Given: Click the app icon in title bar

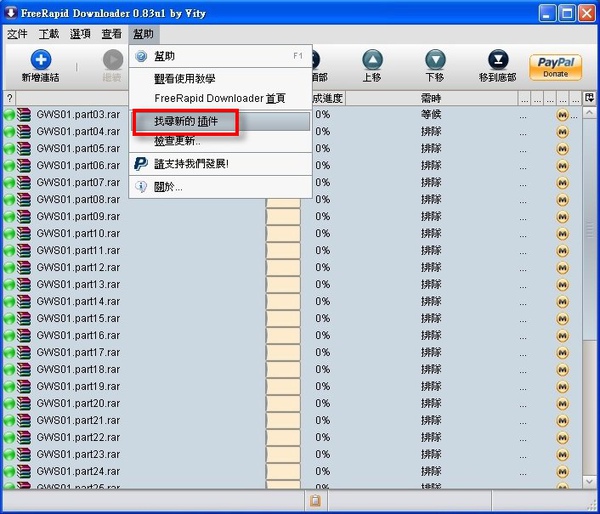Looking at the screenshot, I should (11, 13).
